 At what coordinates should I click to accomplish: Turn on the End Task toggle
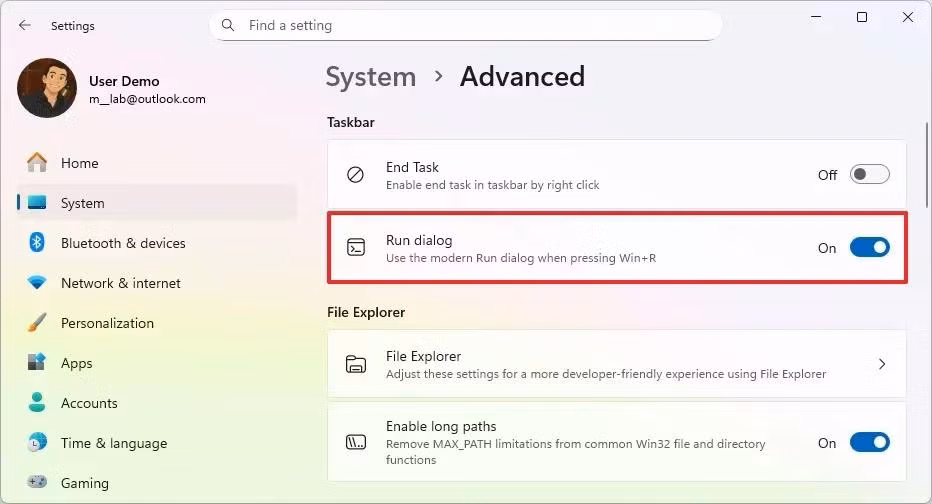click(869, 175)
